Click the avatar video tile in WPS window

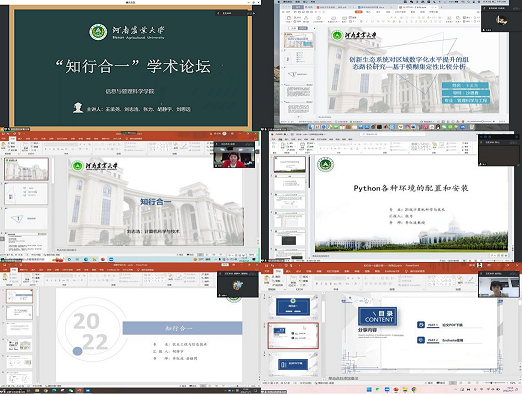[501, 19]
